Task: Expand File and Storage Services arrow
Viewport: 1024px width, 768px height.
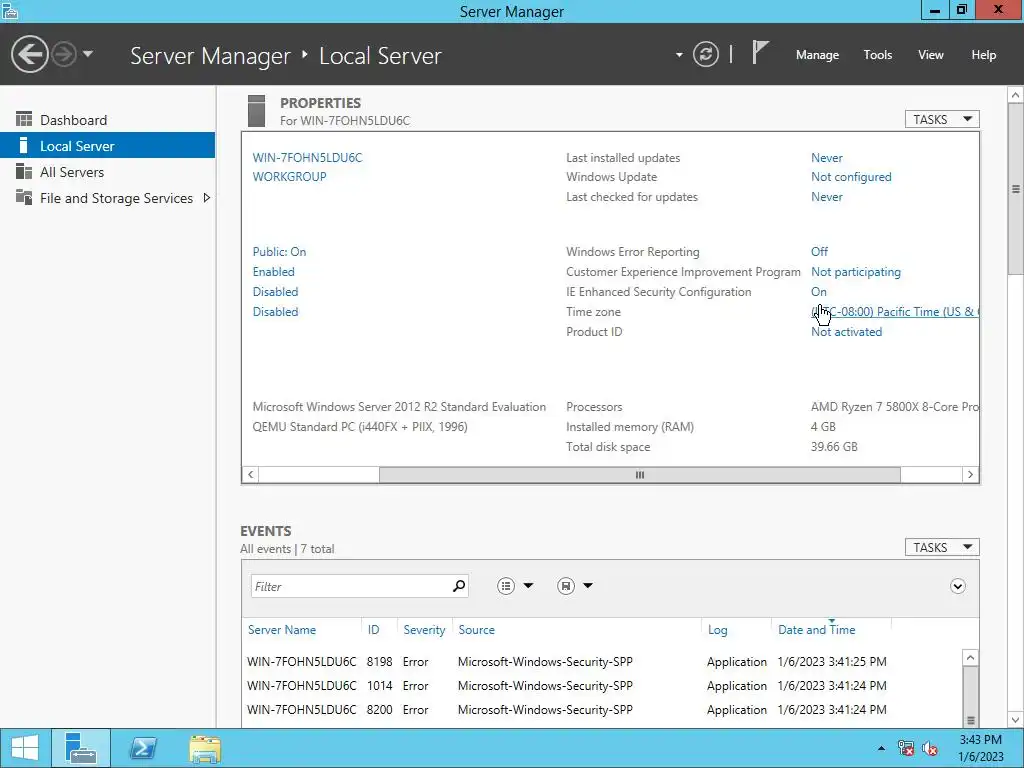Action: coord(206,198)
